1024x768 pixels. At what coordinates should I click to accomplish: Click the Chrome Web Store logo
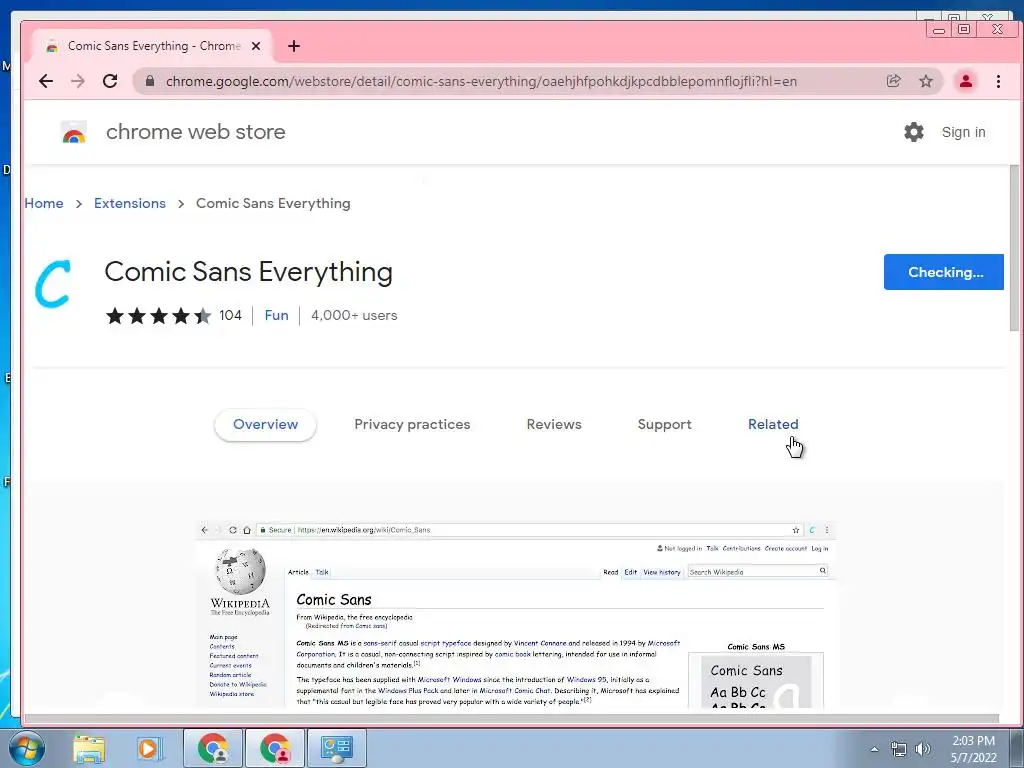click(x=74, y=132)
